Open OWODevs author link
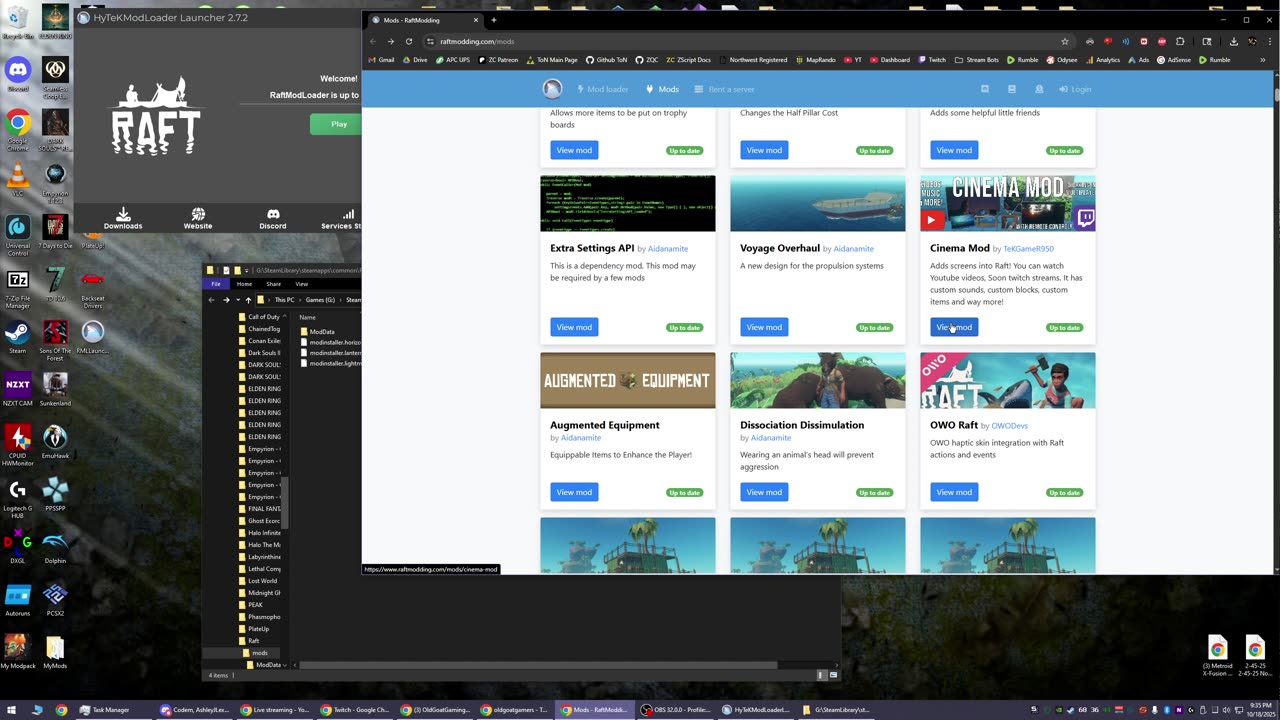1280x720 pixels. point(1009,426)
